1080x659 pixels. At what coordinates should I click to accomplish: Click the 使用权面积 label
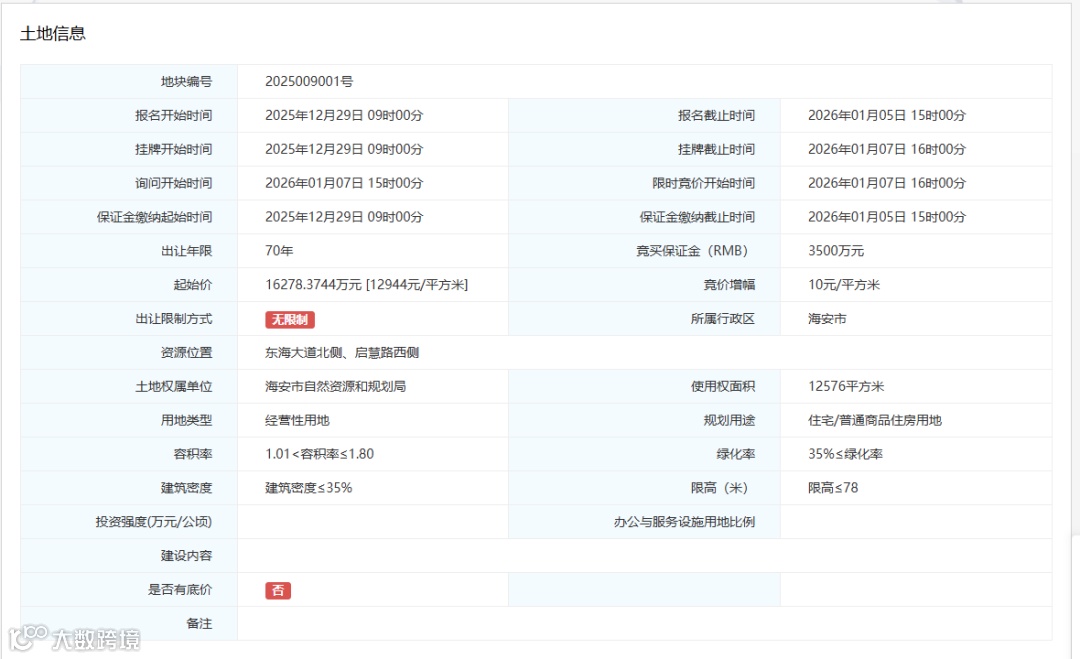pos(723,386)
